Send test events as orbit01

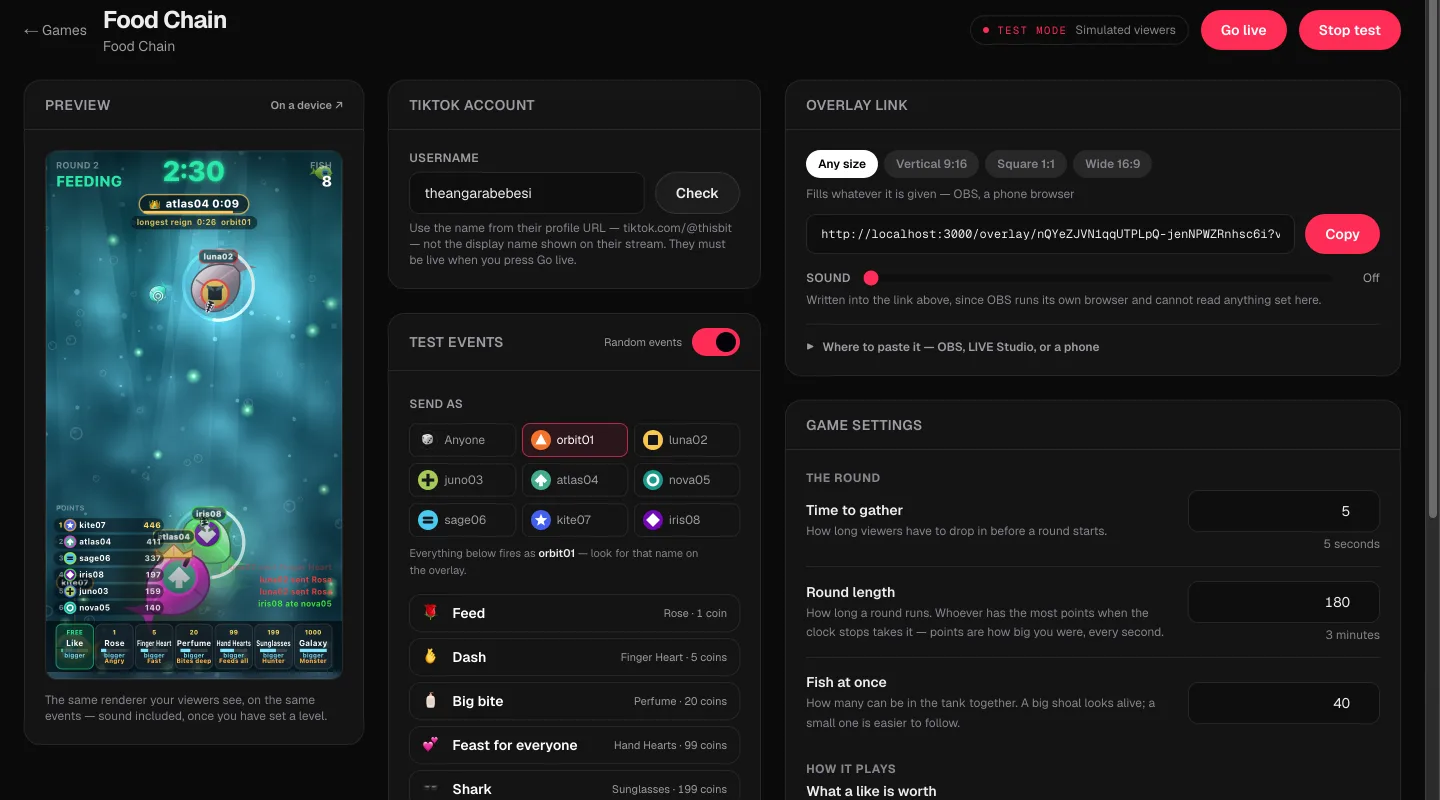coord(575,440)
